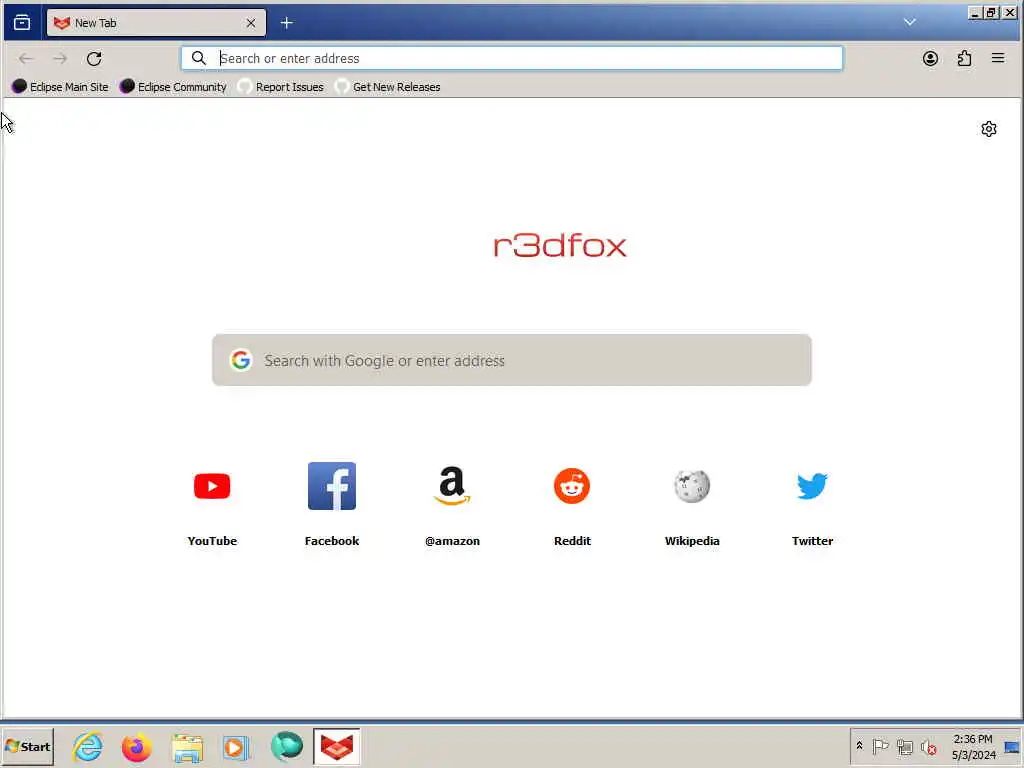Open the taskbar clock and date
1024x768 pixels.
[x=973, y=746]
